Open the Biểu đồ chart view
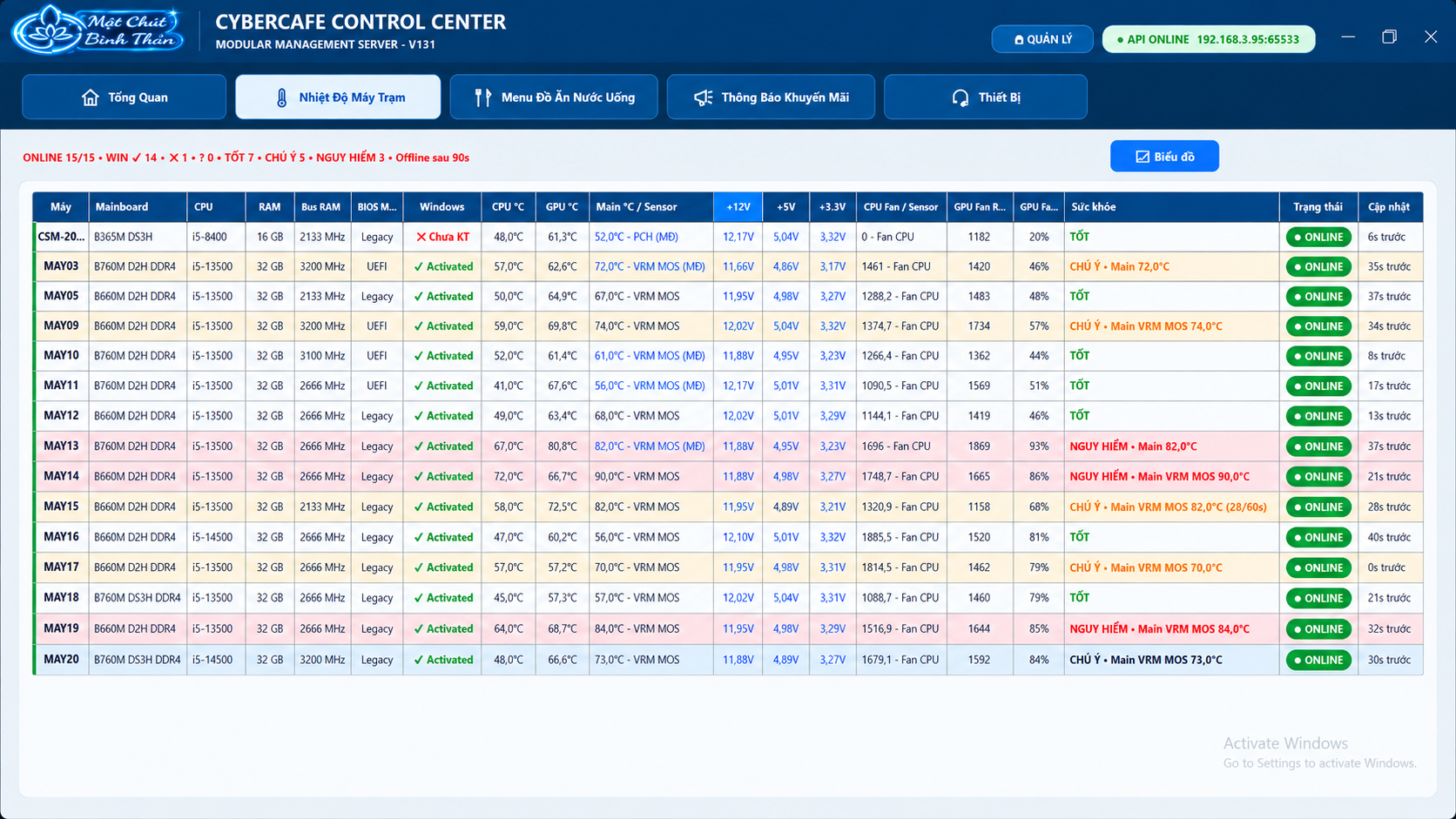This screenshot has height=819, width=1456. pos(1164,157)
